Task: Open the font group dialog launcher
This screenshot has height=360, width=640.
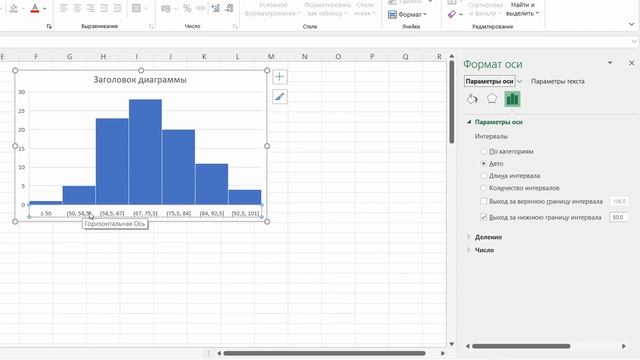Action: point(49,27)
